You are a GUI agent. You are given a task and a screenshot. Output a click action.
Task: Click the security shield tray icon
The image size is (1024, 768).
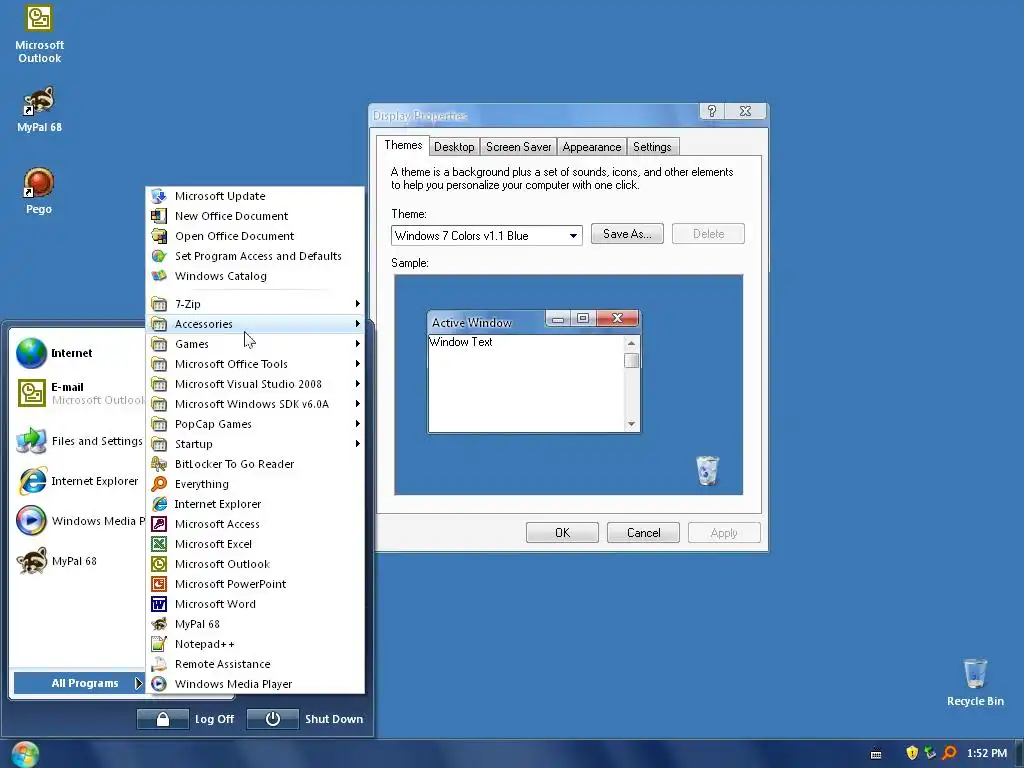click(912, 753)
